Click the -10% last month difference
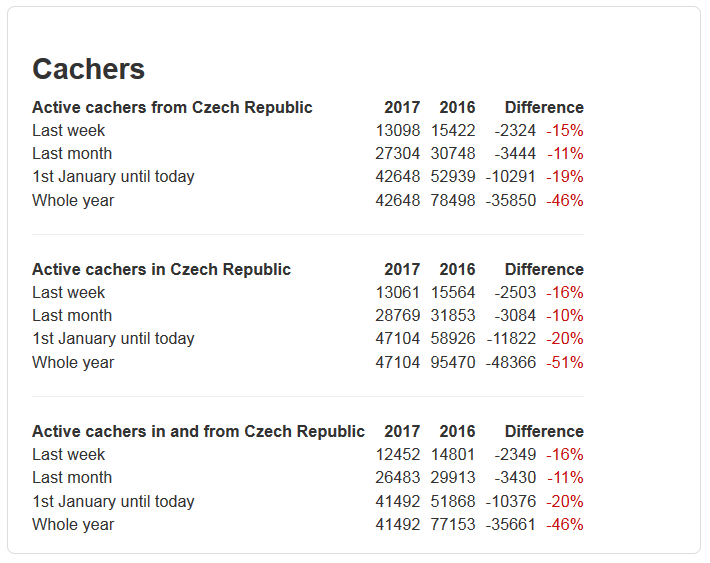 coord(565,316)
